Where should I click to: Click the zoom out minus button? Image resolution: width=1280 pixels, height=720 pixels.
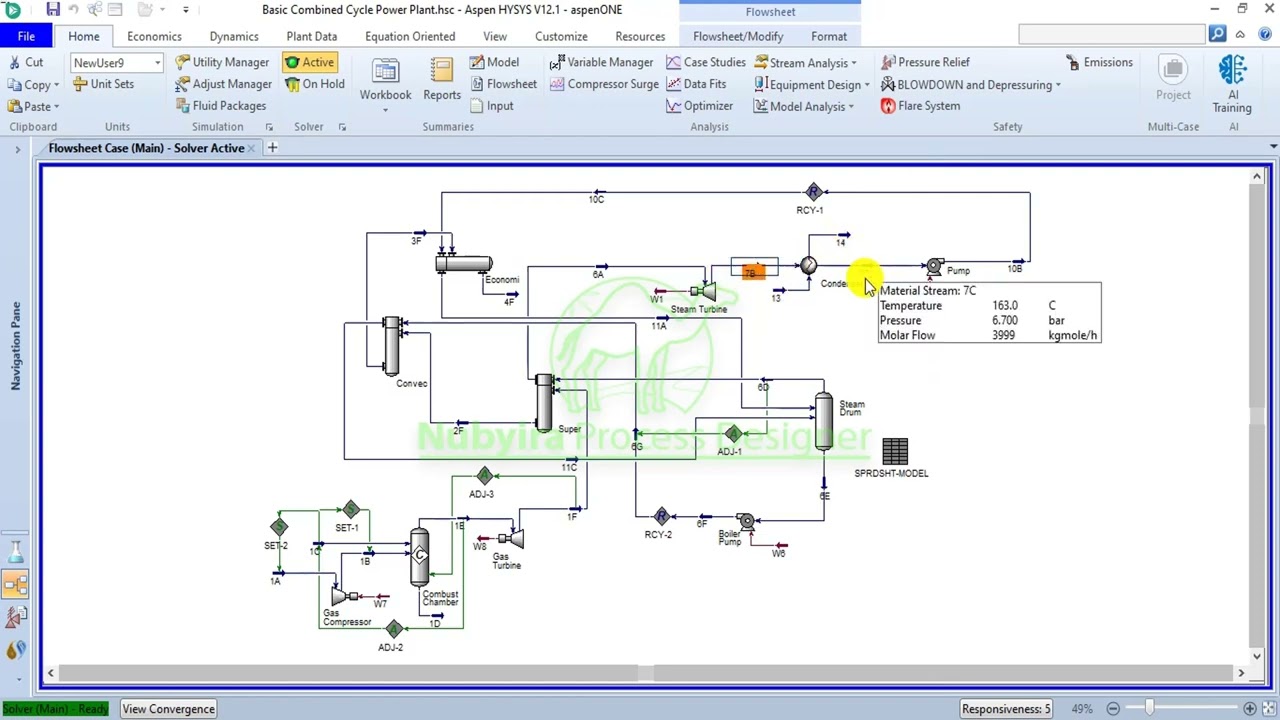point(1113,709)
